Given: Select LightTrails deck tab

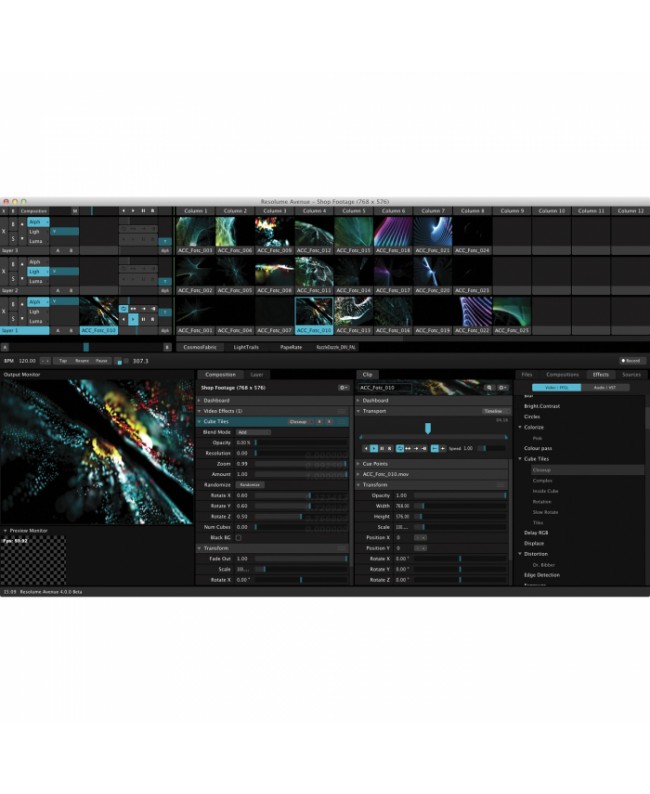Looking at the screenshot, I should point(246,347).
